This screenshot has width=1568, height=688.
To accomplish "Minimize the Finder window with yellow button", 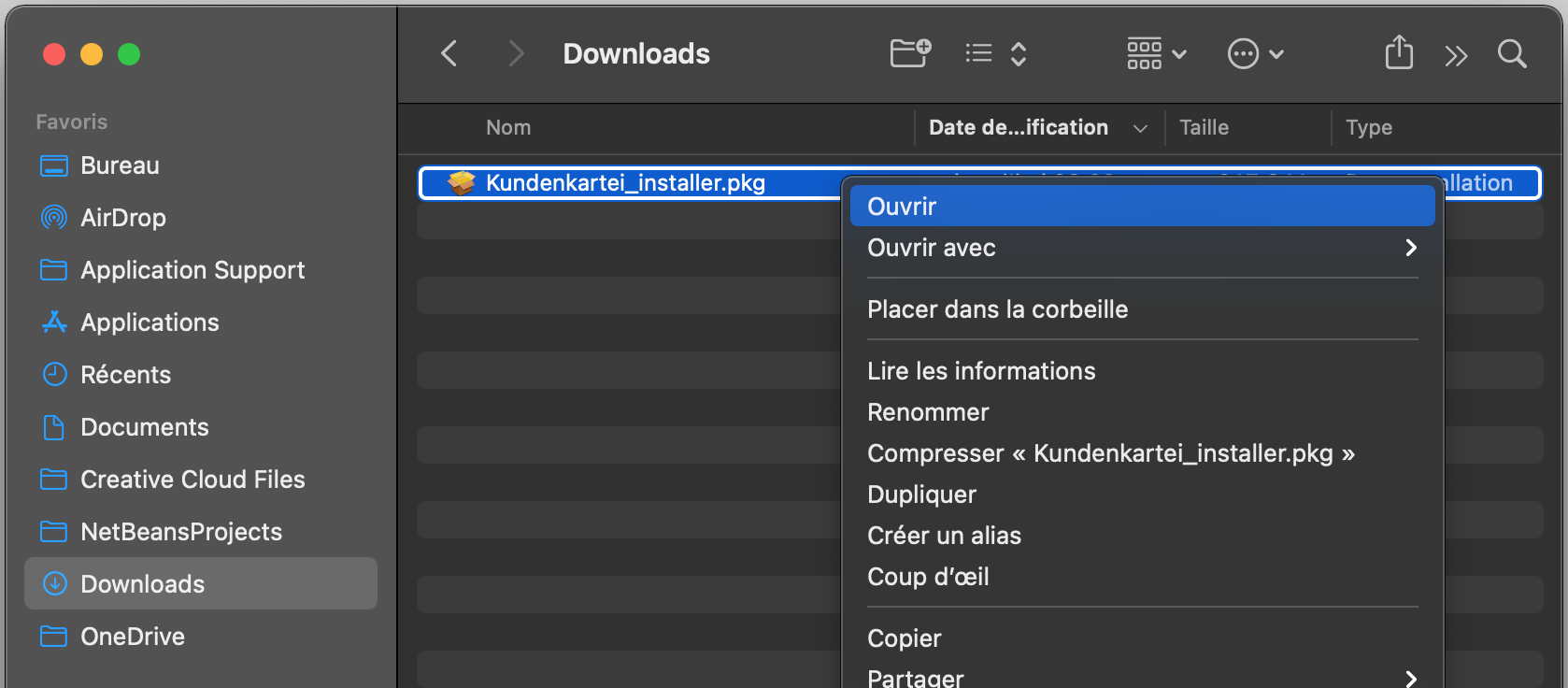I will point(92,54).
